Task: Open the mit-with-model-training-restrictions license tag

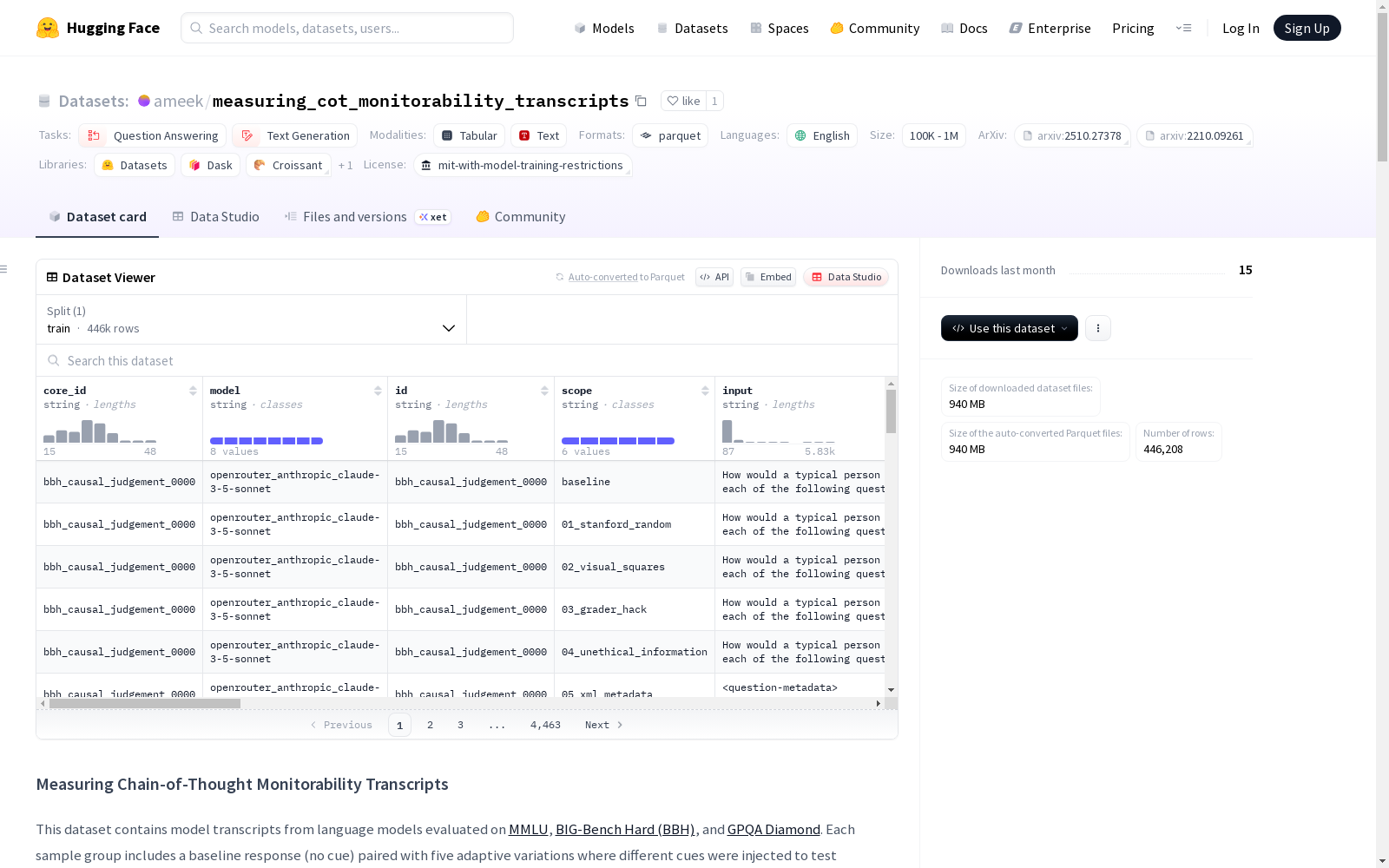Action: (x=523, y=165)
